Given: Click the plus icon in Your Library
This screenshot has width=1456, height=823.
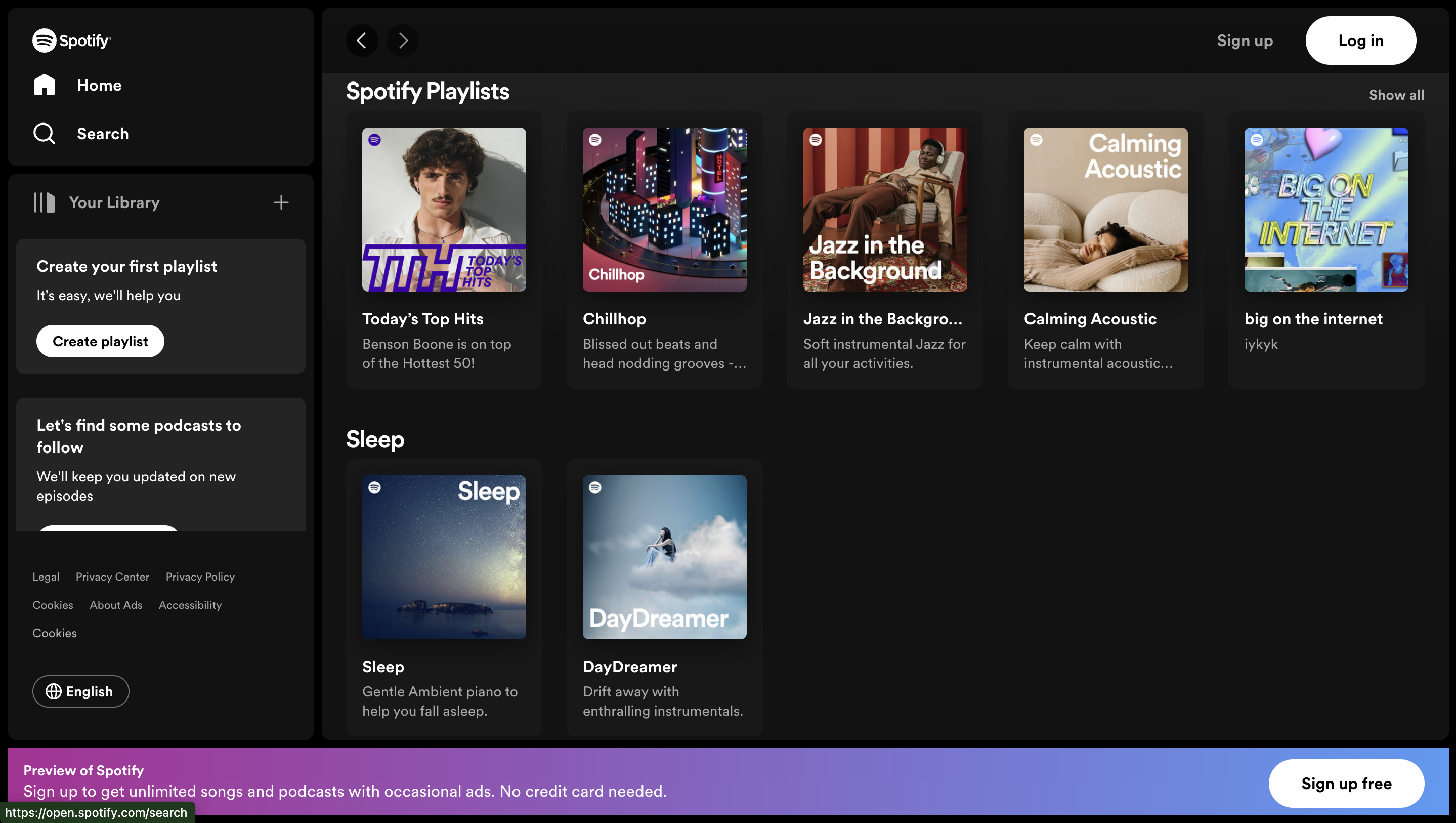Looking at the screenshot, I should [x=281, y=202].
